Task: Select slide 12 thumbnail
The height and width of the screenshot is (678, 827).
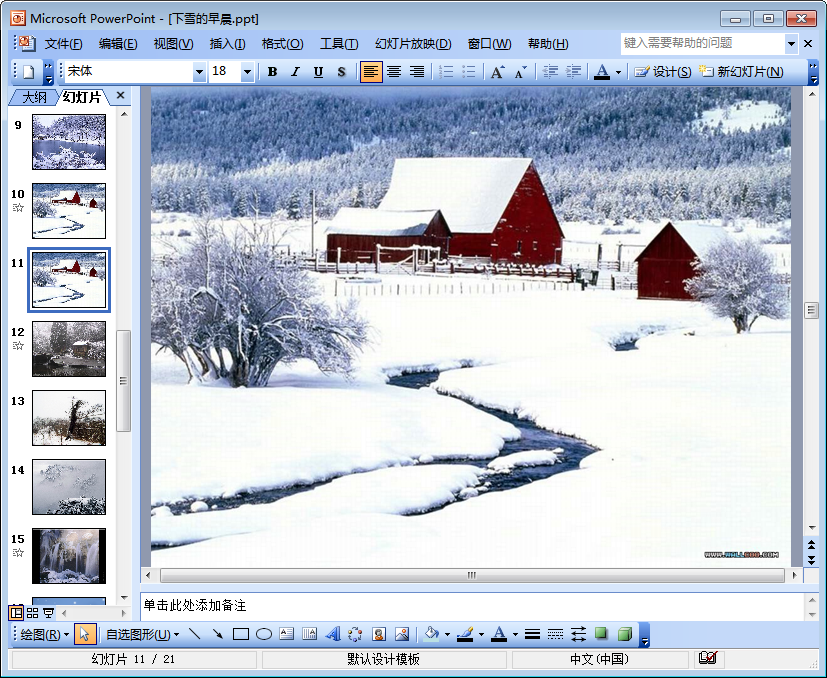Action: pyautogui.click(x=69, y=349)
